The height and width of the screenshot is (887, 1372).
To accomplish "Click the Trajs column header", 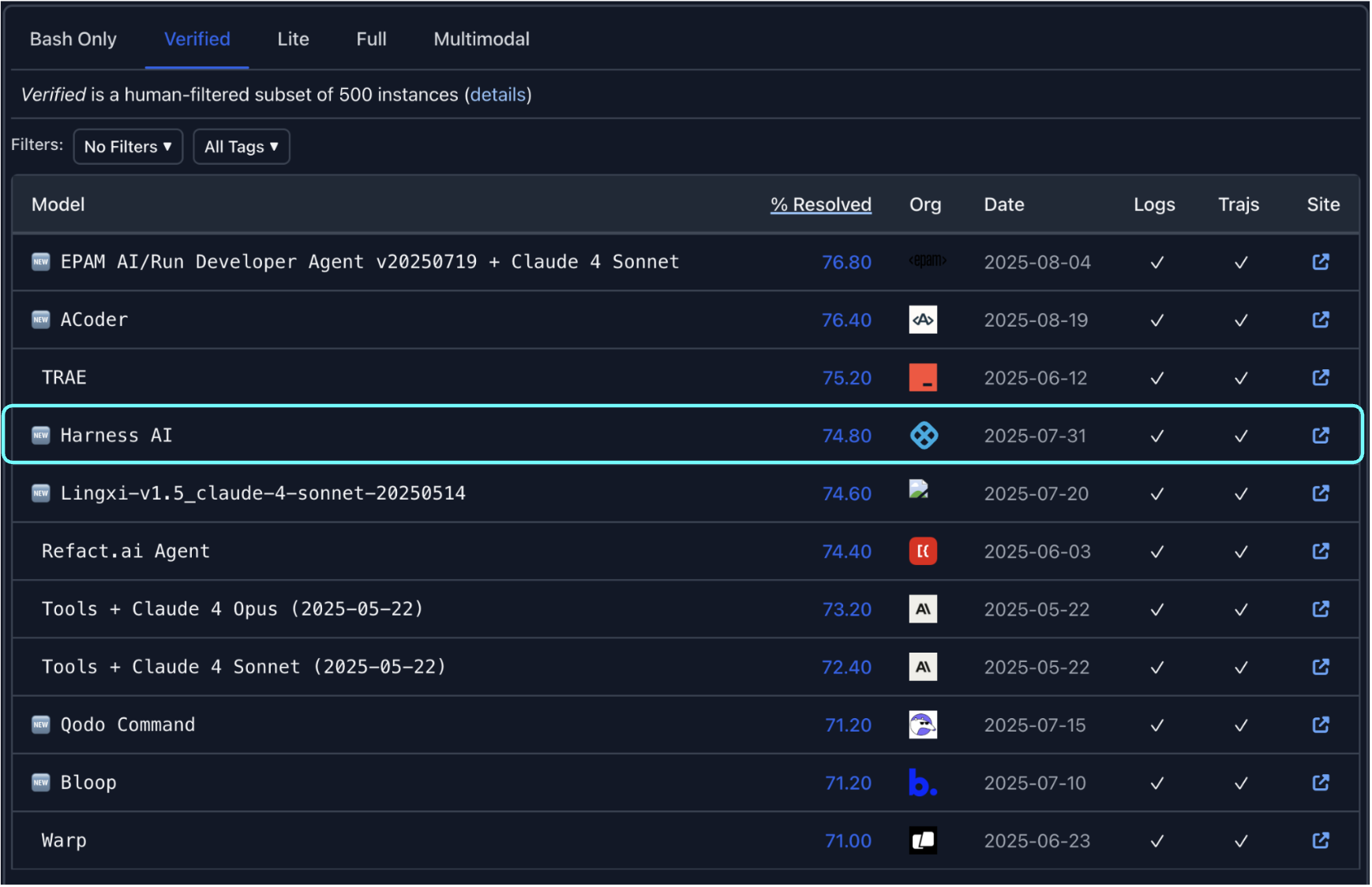I will (x=1239, y=204).
